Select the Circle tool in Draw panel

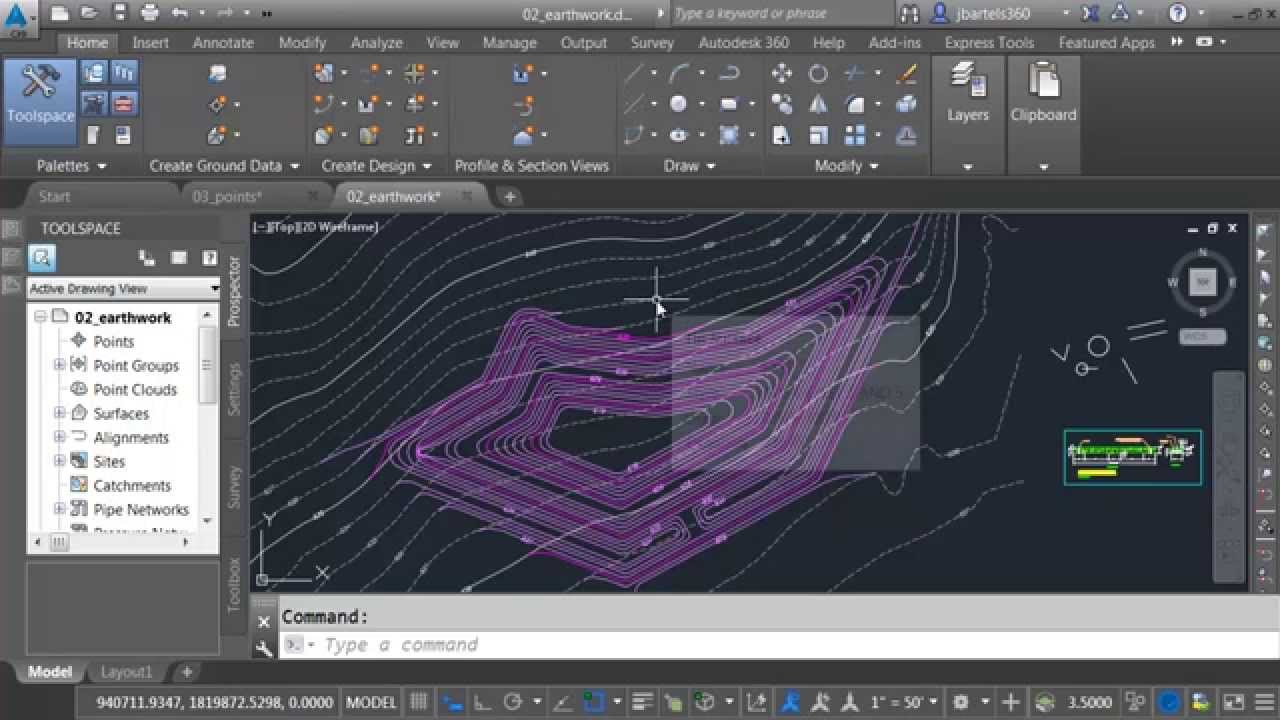(679, 104)
